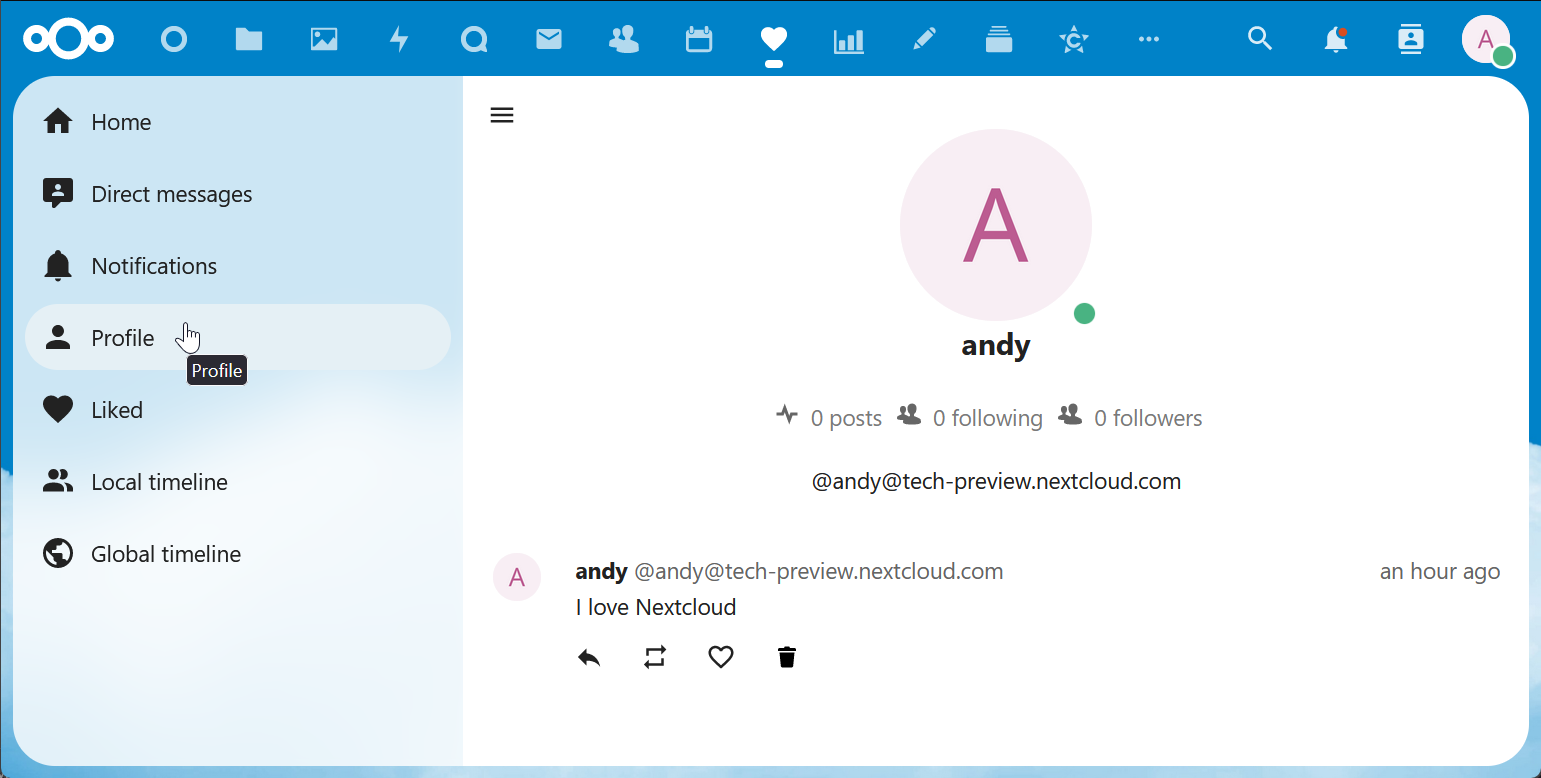Viewport: 1541px width, 778px height.
Task: Open the Files app icon
Action: (x=249, y=39)
